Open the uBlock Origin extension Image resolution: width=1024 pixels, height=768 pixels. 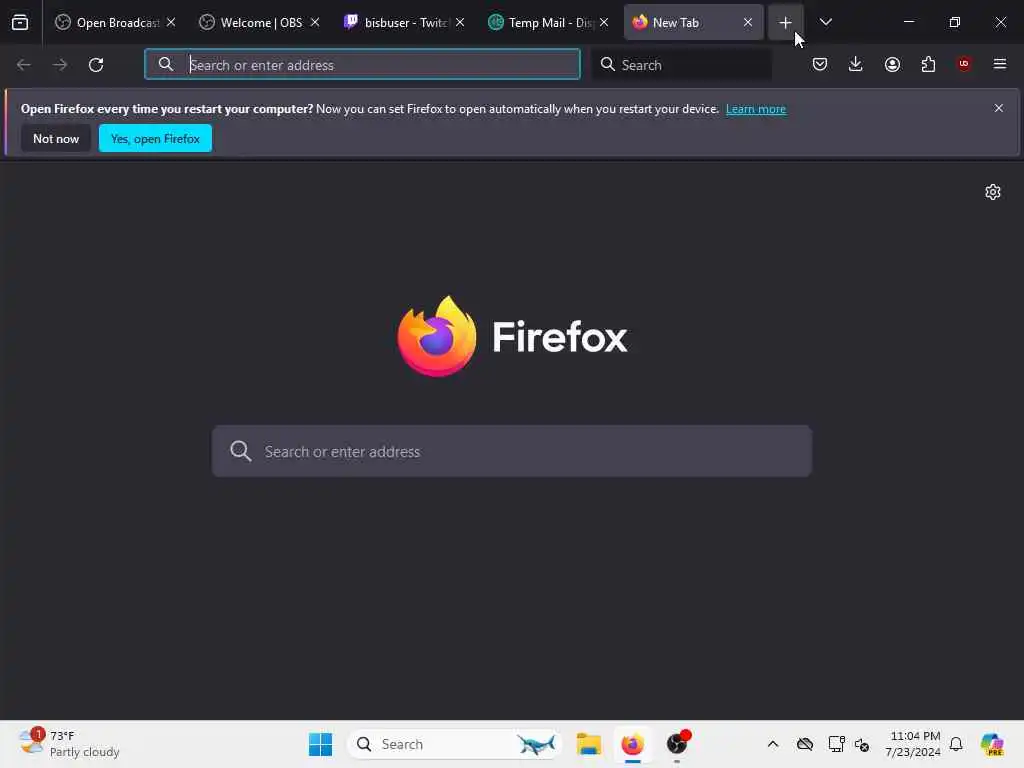coord(964,64)
